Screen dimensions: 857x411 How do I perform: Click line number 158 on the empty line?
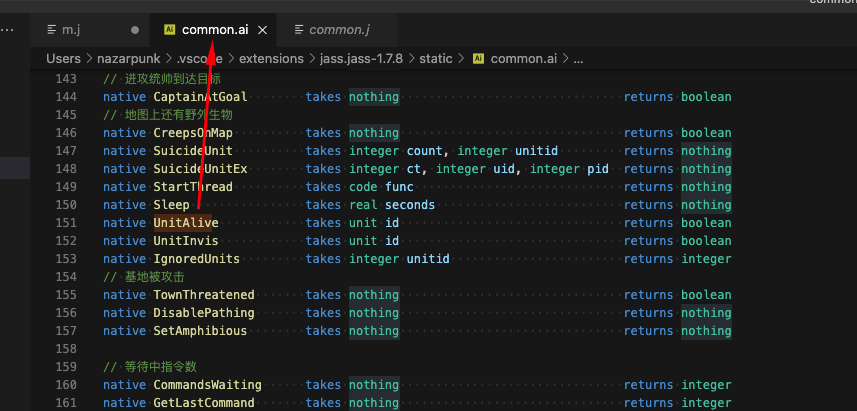66,349
